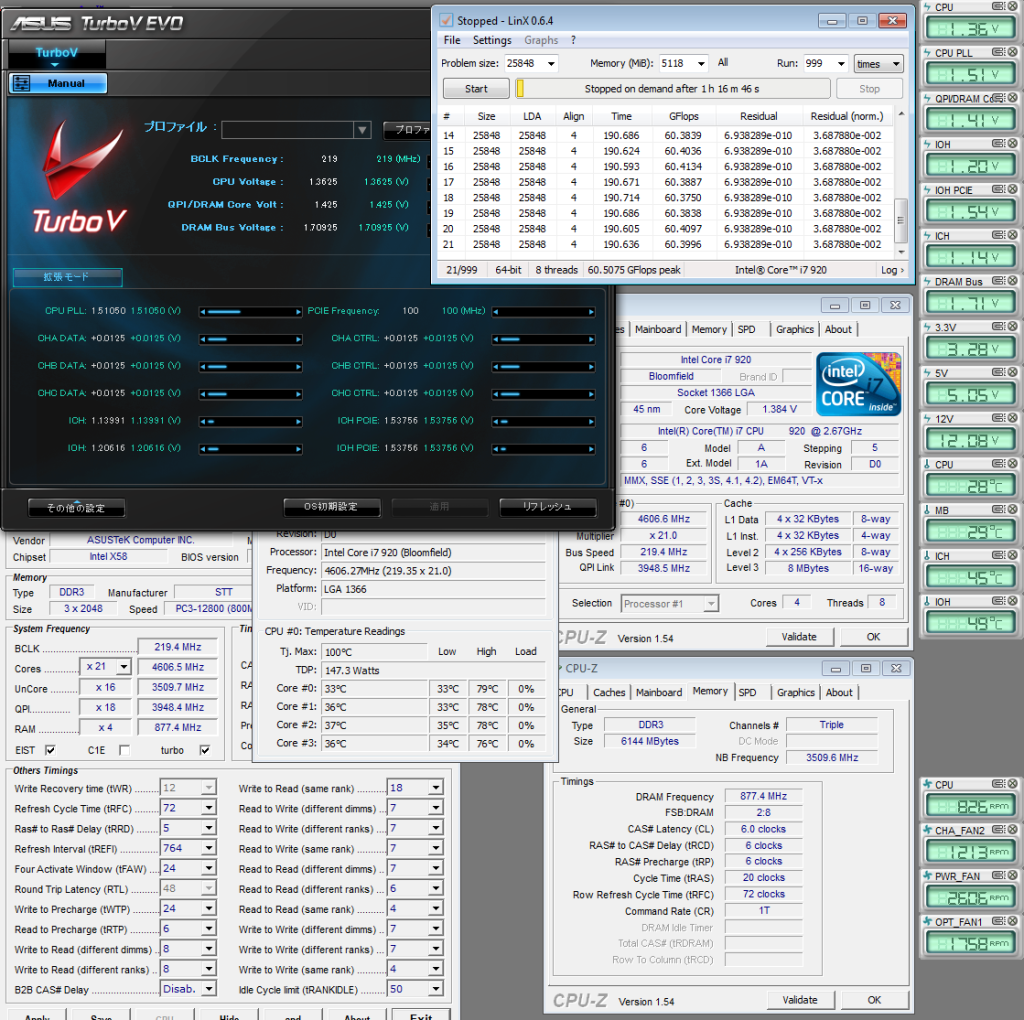Click the clip icon on MB temperature sensor

click(x=998, y=509)
